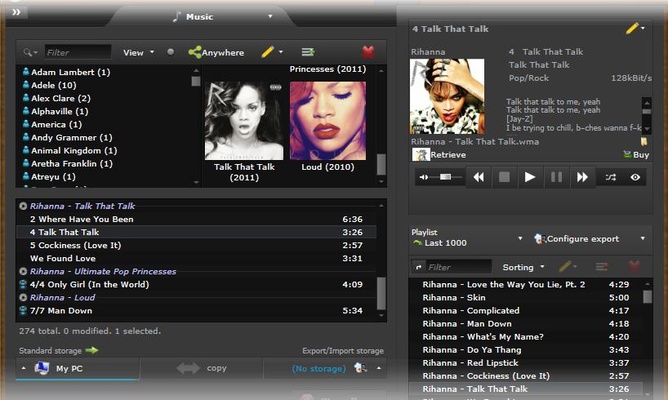668x400 pixels.
Task: Select artist Adele (10)
Action: tap(49, 85)
